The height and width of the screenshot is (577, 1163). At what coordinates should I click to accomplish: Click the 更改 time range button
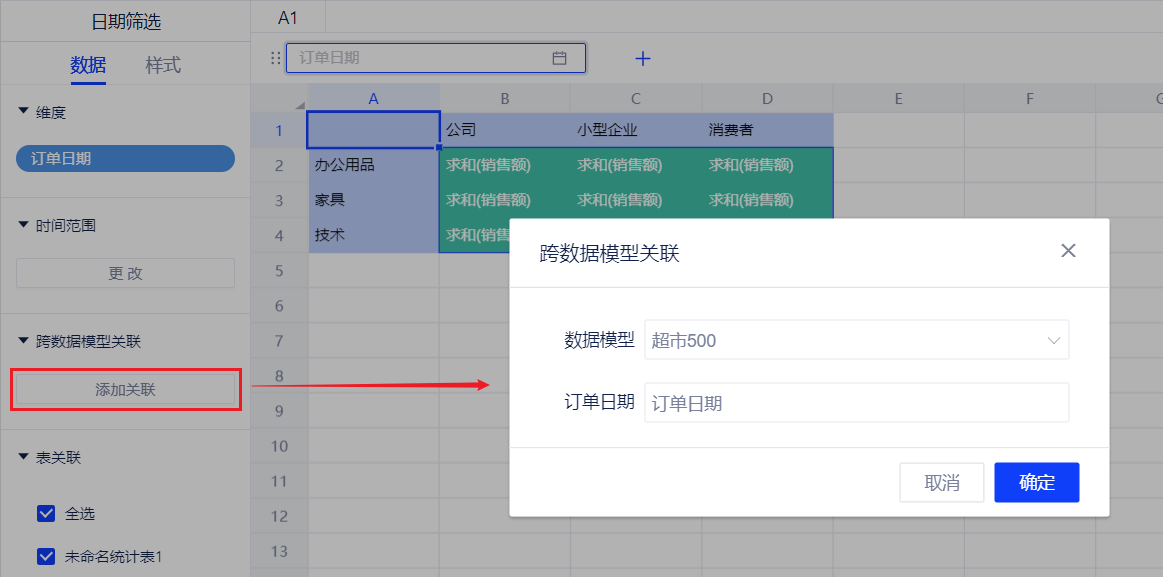125,273
